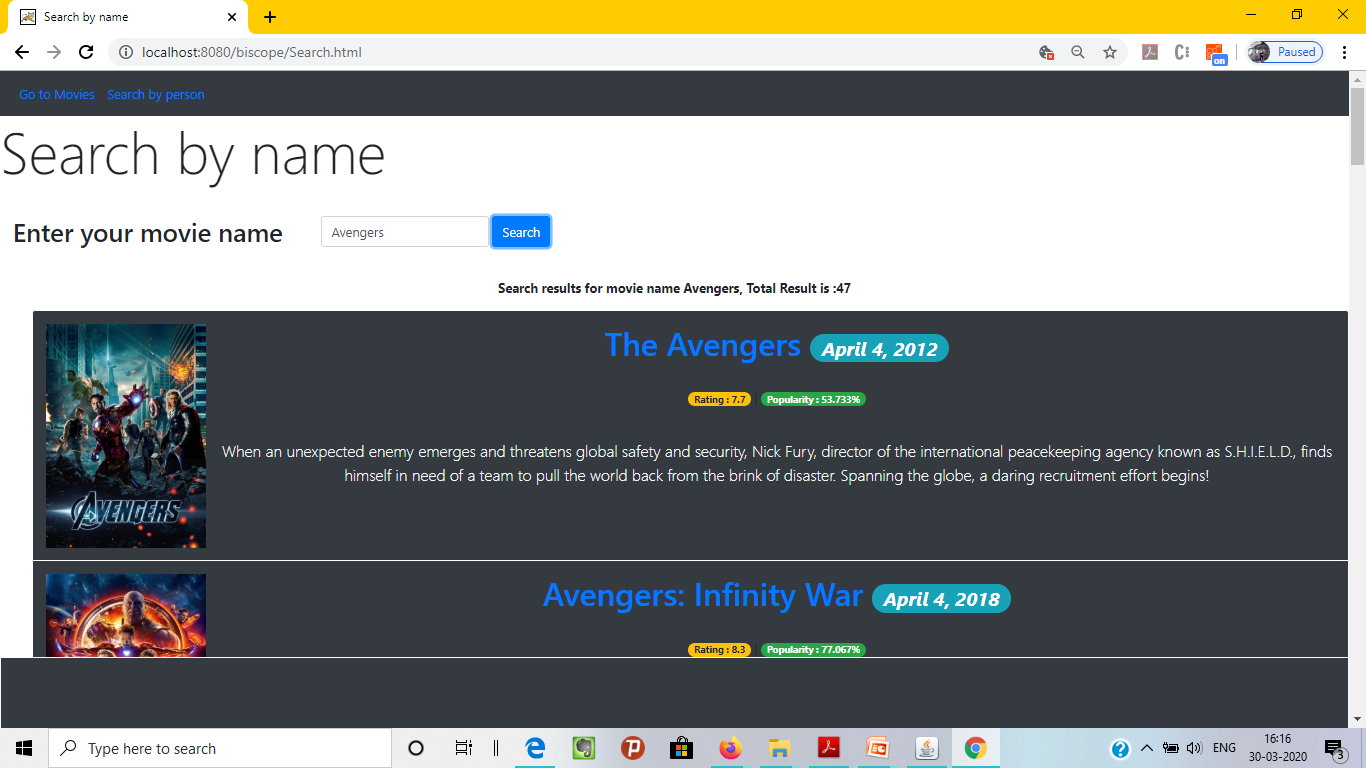Image resolution: width=1366 pixels, height=768 pixels.
Task: Click the browser Forward arrow
Action: click(x=54, y=52)
